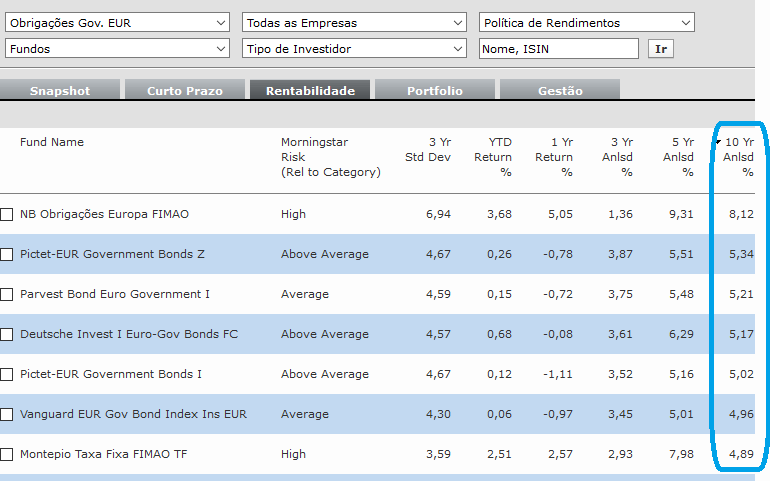Mark the Parvest Bond Euro Government I checkbox
770x481 pixels.
pos(7,295)
